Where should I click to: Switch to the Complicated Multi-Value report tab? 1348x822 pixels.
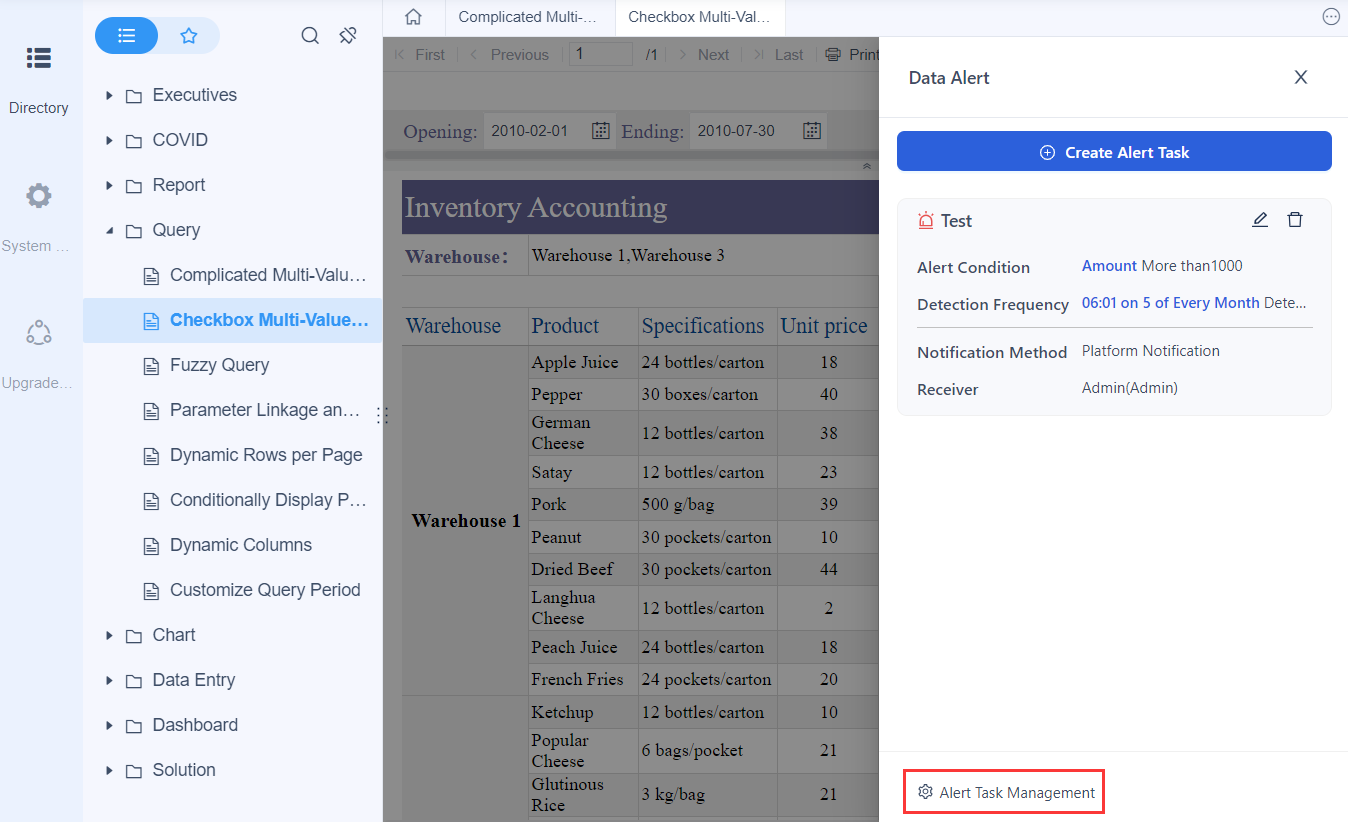point(529,17)
